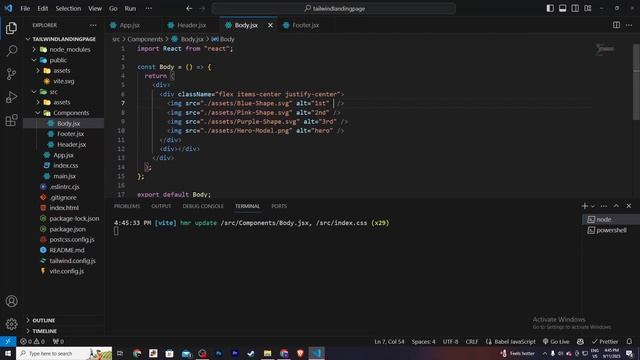Open Customize Layout icon

(x=588, y=8)
